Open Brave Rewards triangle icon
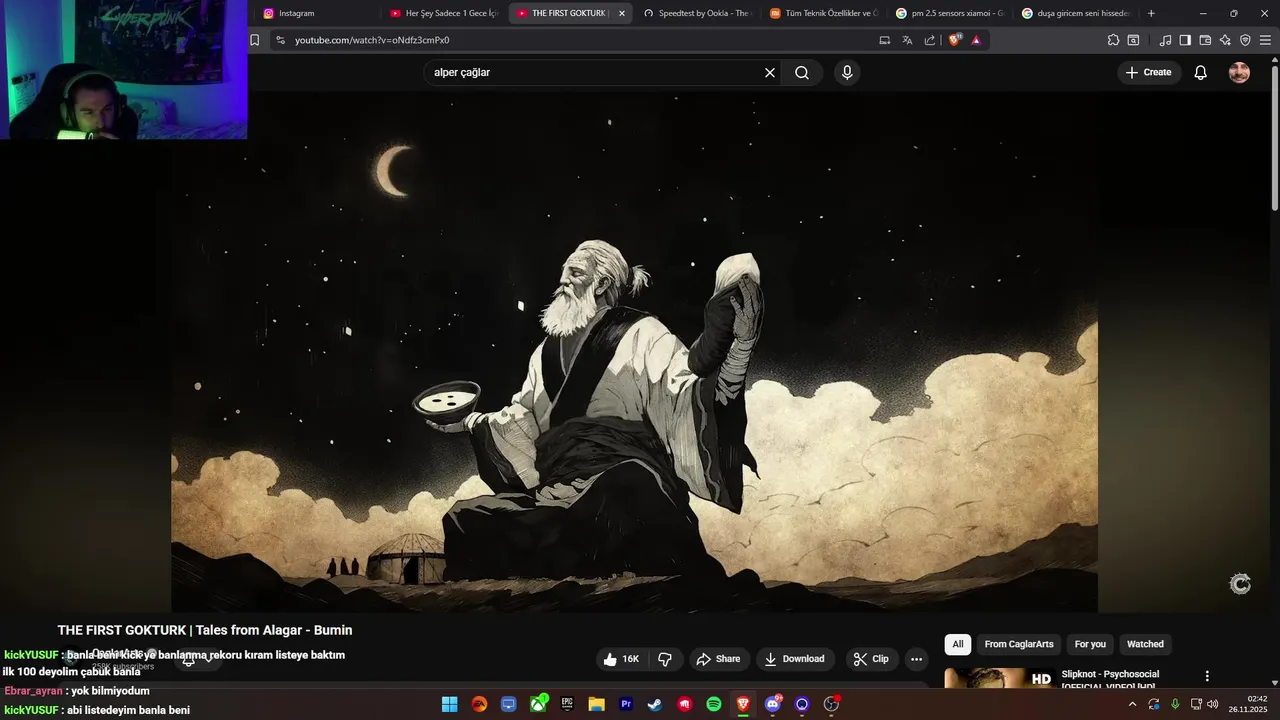1280x720 pixels. click(x=976, y=40)
